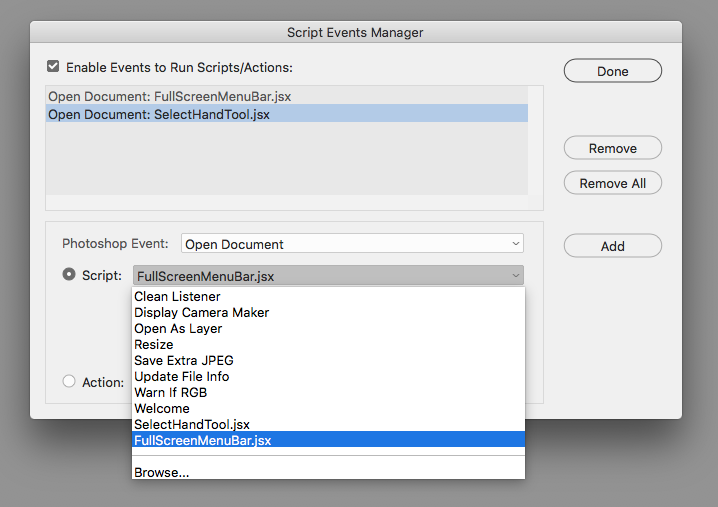This screenshot has height=507, width=718.
Task: Click the Script dropdown showing FullScreenMenuBar.jsx
Action: 328,276
